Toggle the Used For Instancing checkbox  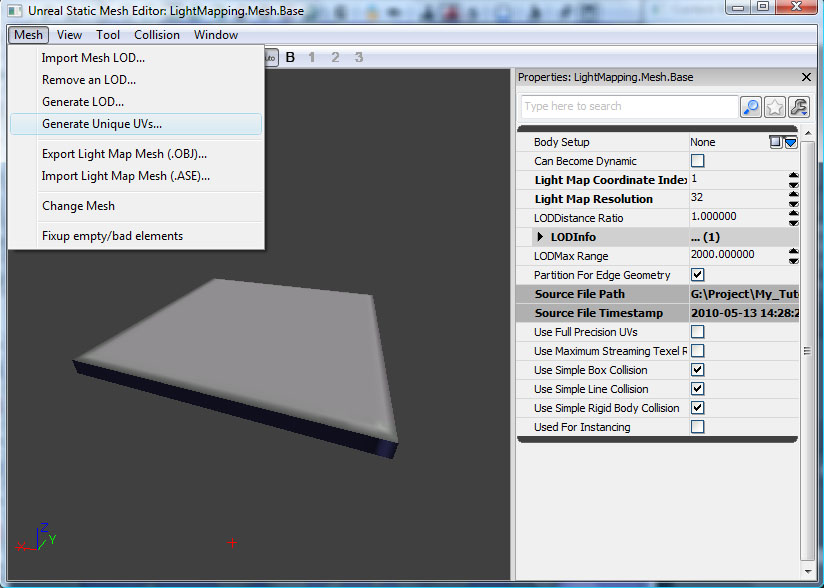697,426
